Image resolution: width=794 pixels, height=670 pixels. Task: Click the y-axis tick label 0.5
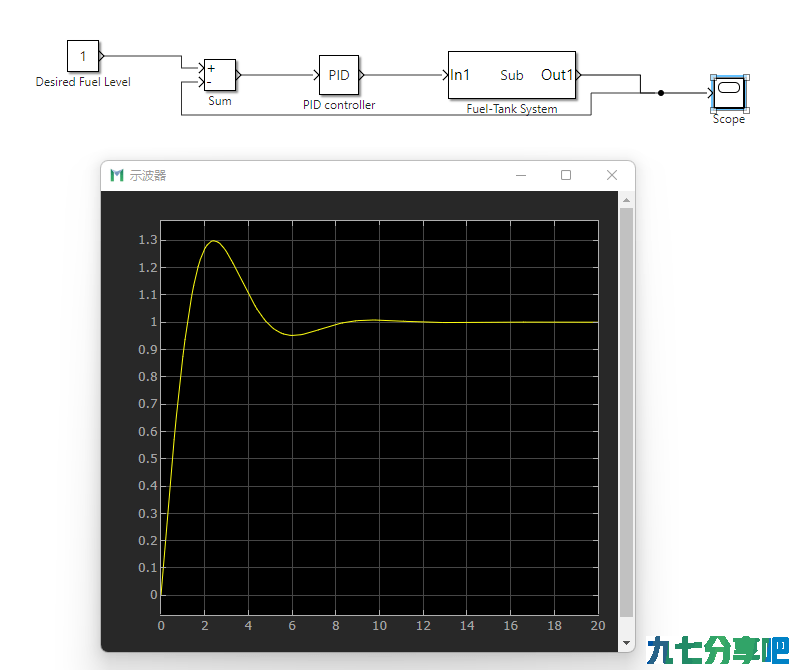(x=148, y=458)
